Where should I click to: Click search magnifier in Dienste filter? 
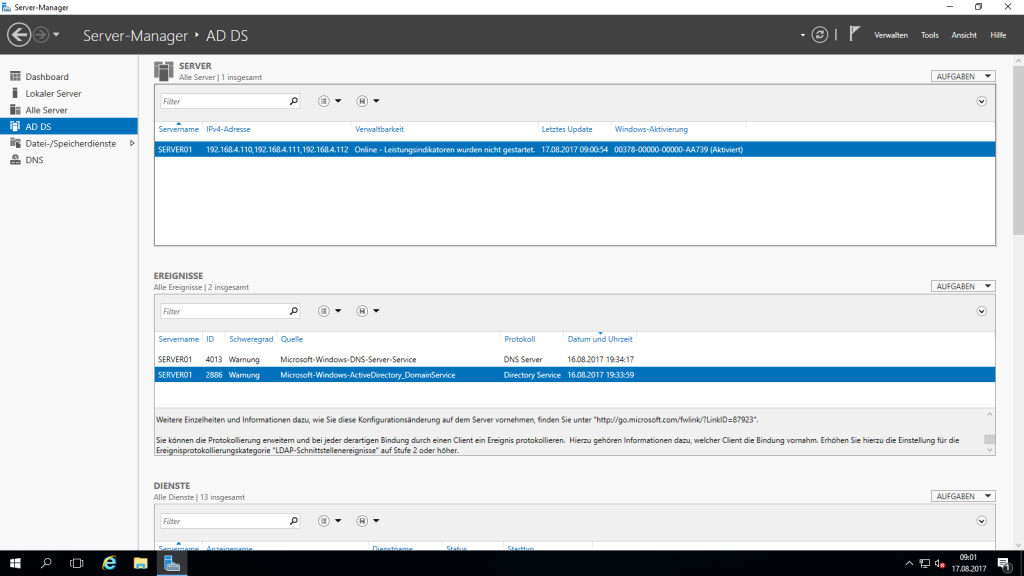(x=294, y=521)
